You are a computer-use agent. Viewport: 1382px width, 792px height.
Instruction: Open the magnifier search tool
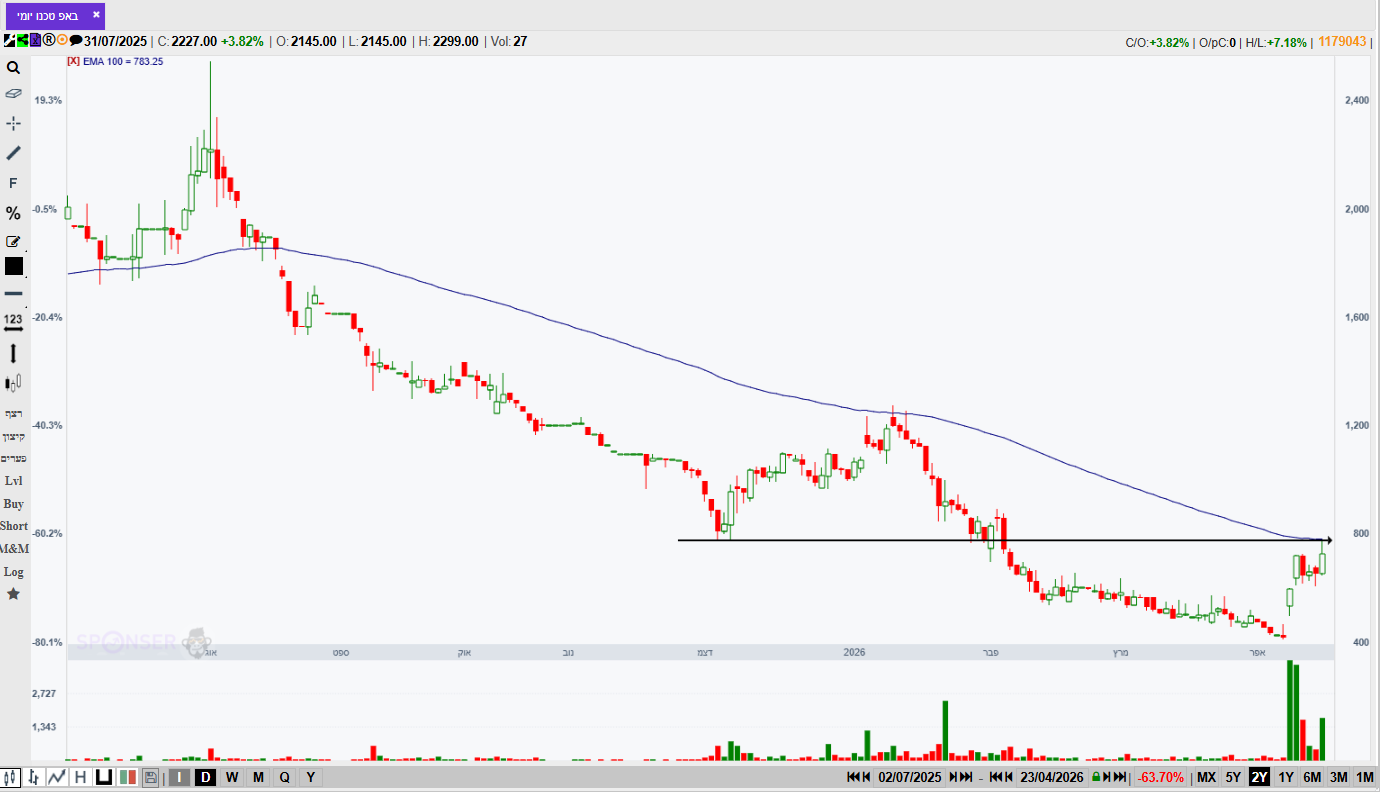13,68
